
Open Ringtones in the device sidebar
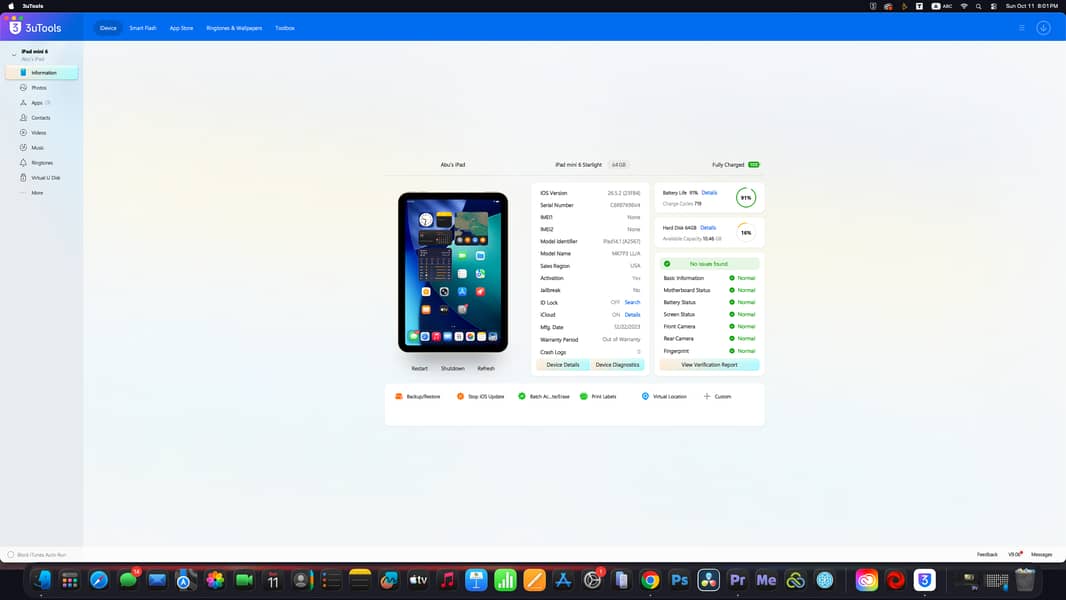tap(41, 163)
